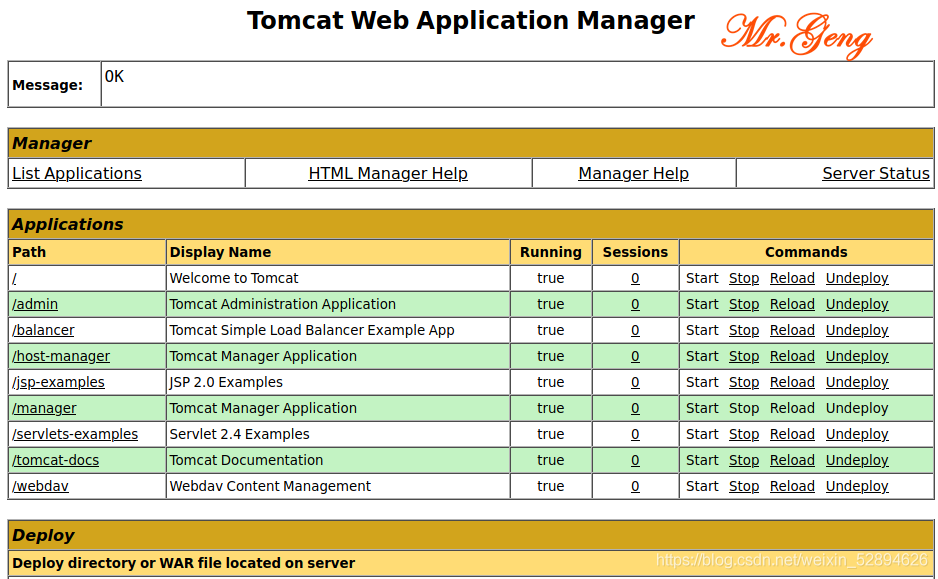Undeploy the /jsp-examples application
This screenshot has width=938, height=579.
pyautogui.click(x=857, y=382)
